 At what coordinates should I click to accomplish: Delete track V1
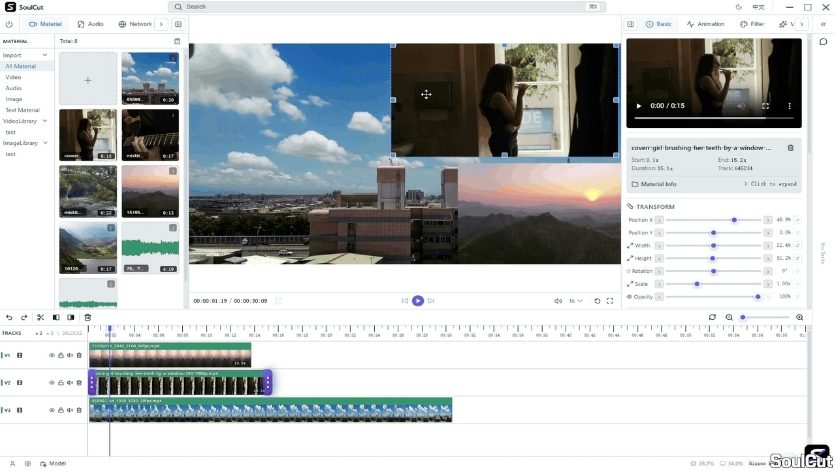click(79, 355)
